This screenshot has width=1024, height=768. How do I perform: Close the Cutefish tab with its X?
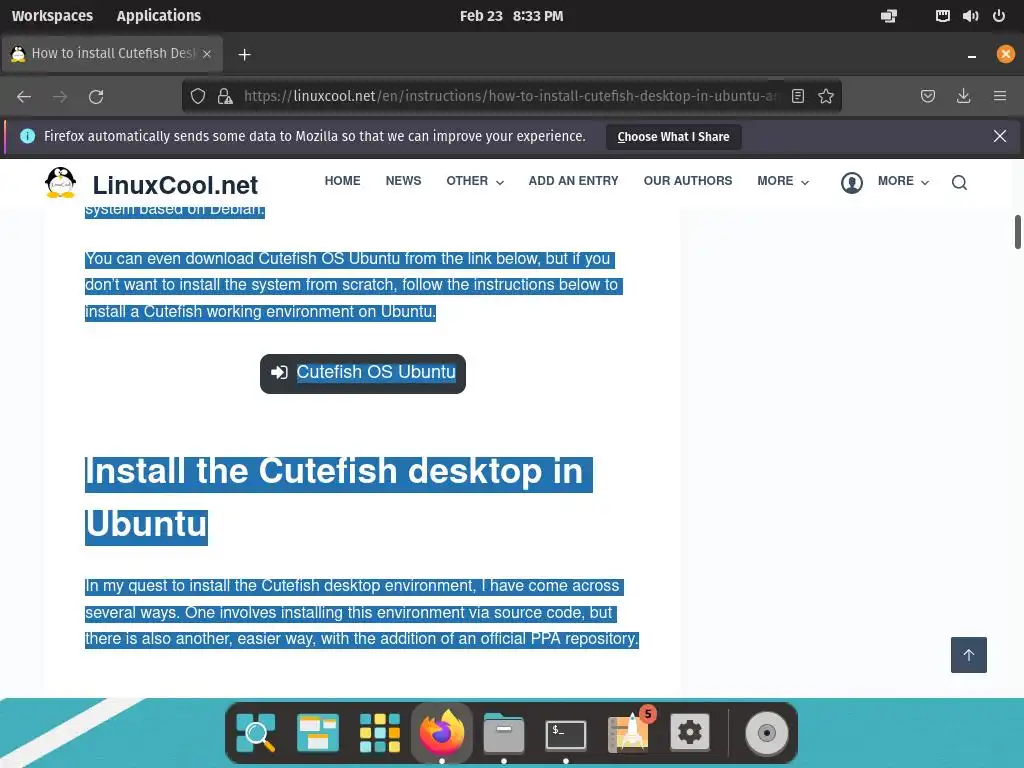click(207, 54)
